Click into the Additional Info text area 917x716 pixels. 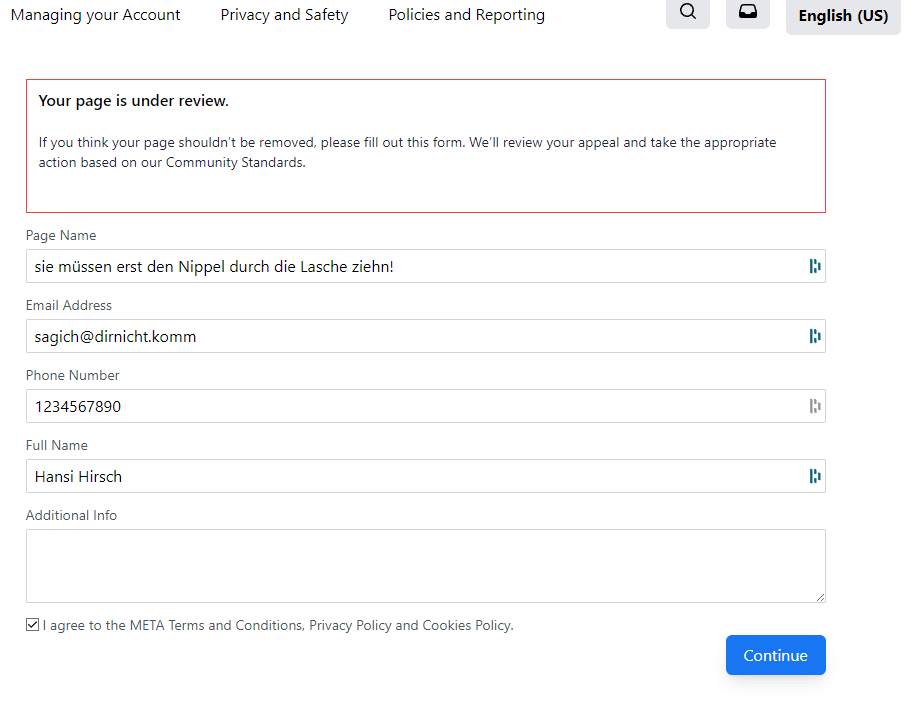coord(426,566)
